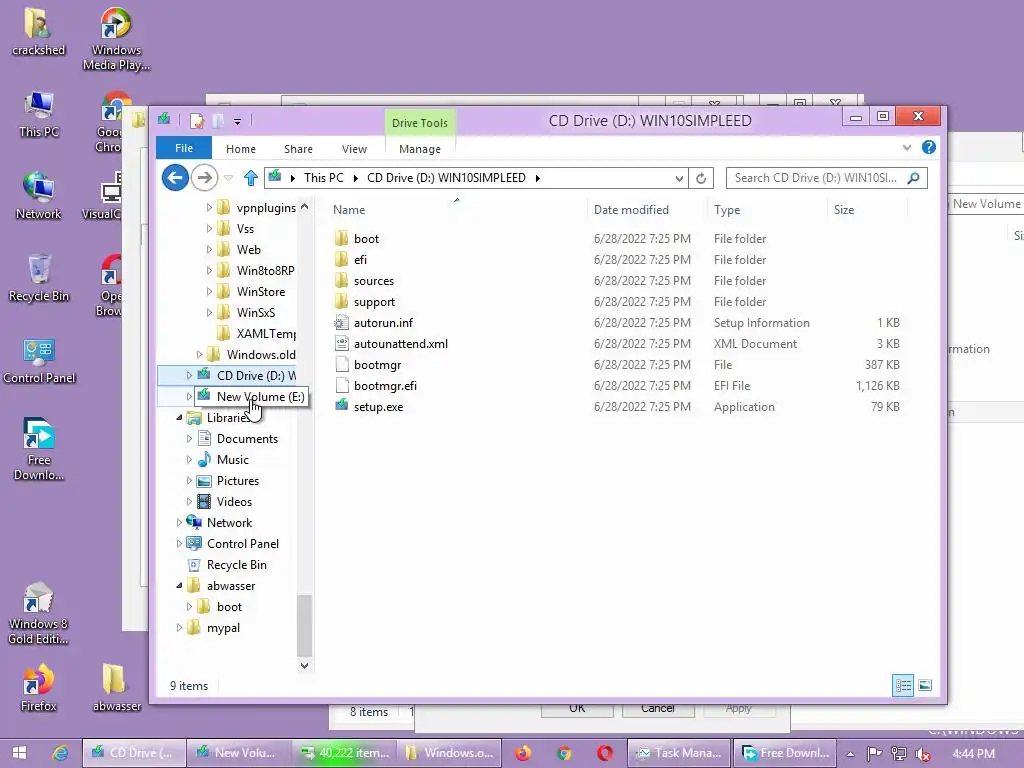Click the muted volume tray icon
This screenshot has height=768, width=1024.
click(x=923, y=754)
